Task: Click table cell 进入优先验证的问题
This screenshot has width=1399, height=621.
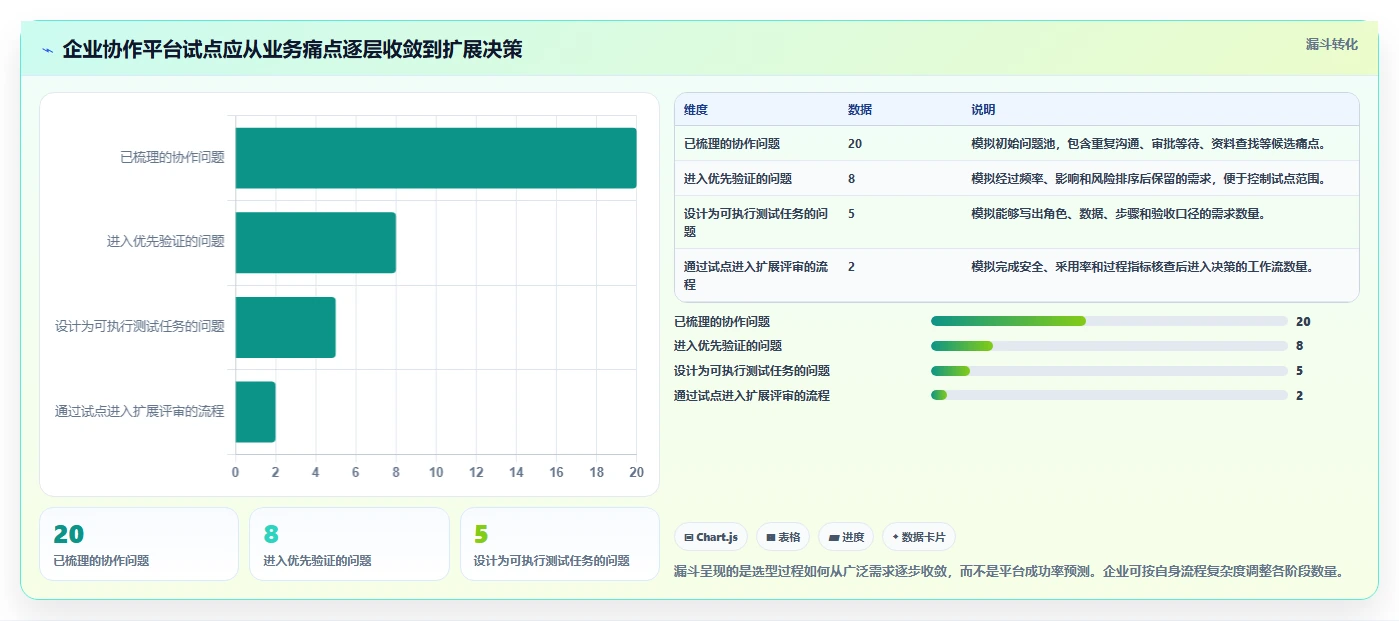Action: (738, 179)
